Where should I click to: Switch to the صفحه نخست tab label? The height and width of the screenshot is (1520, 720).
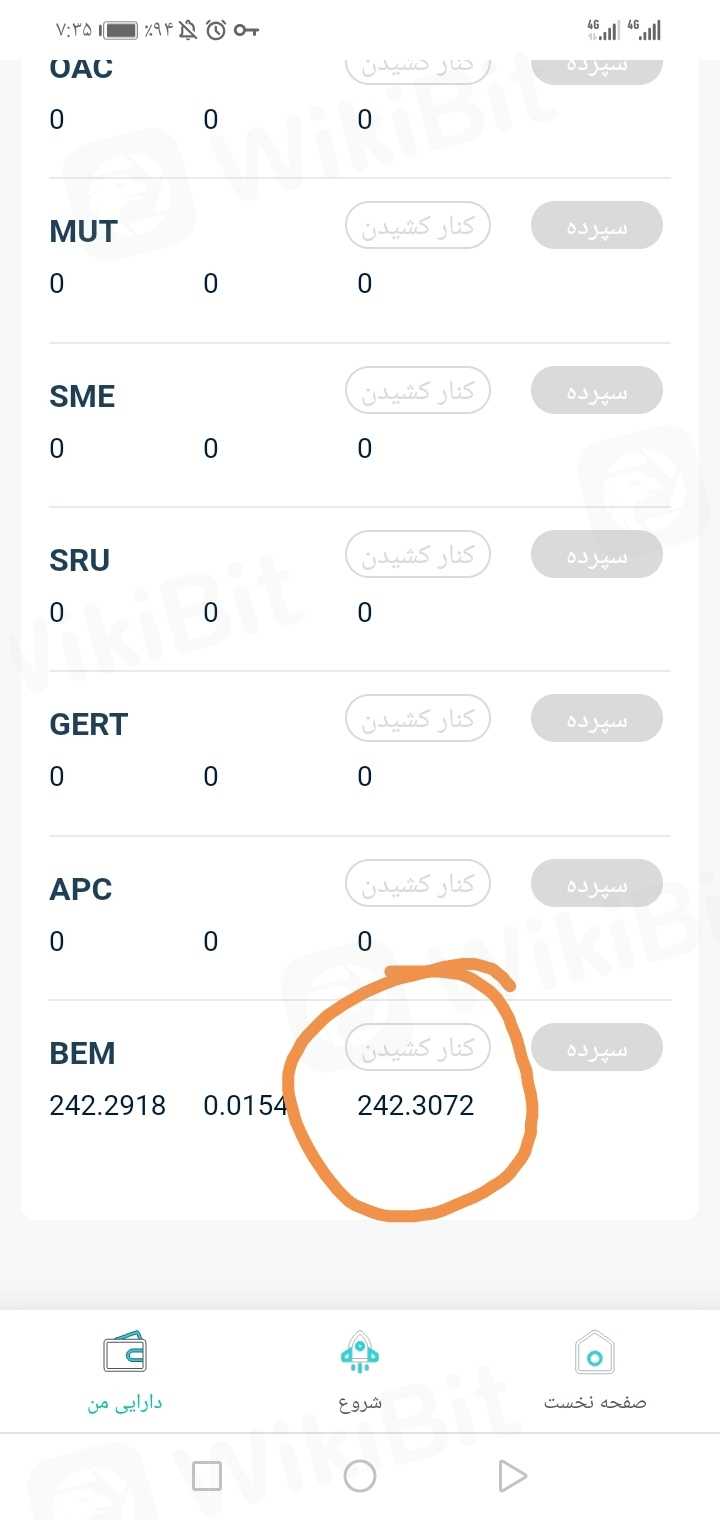pyautogui.click(x=595, y=1402)
